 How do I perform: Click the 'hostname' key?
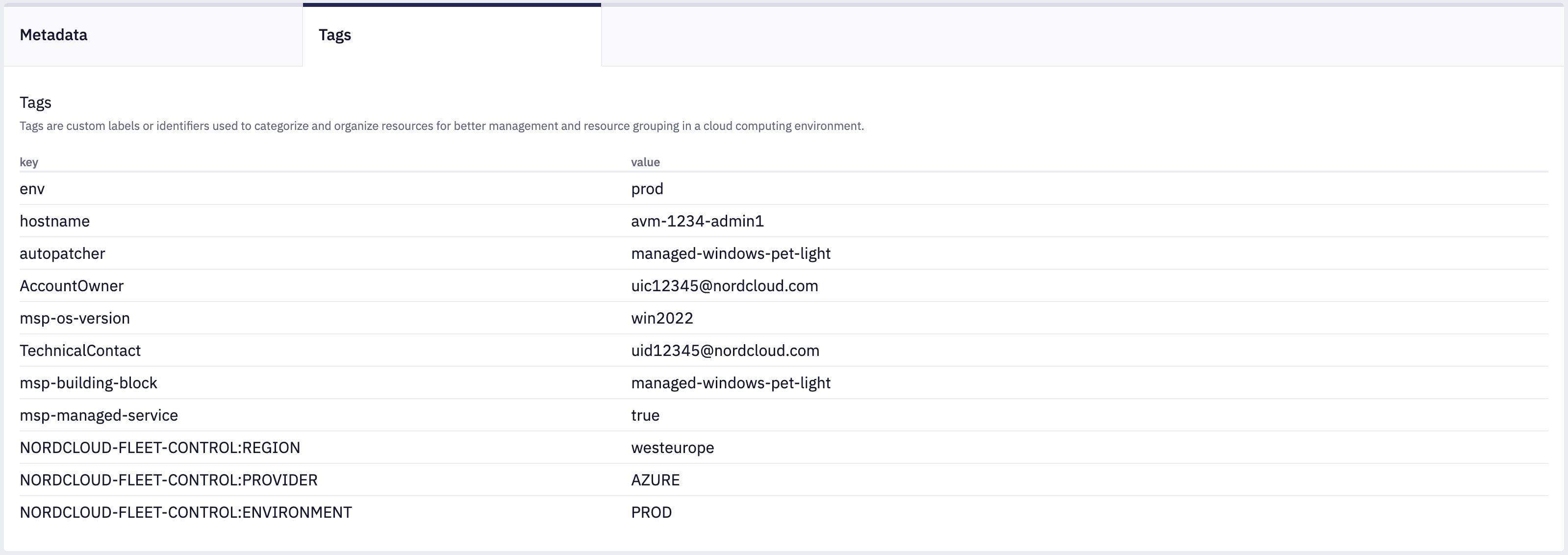(x=55, y=221)
